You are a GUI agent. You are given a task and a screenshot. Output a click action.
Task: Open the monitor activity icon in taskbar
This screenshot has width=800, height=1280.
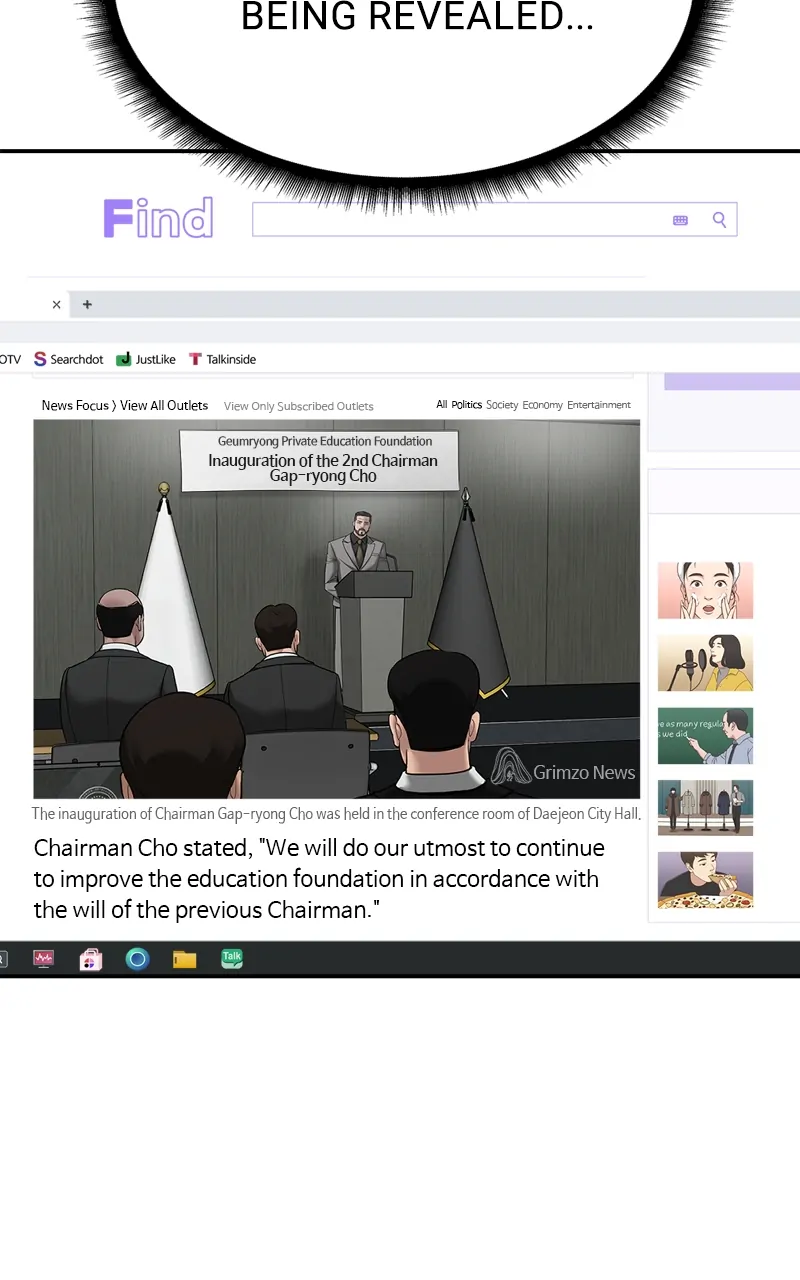point(43,959)
